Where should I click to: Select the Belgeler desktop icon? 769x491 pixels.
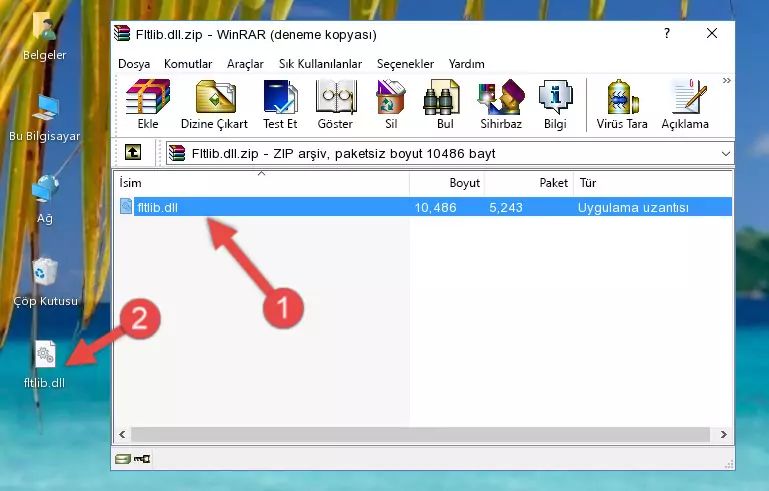pyautogui.click(x=45, y=37)
